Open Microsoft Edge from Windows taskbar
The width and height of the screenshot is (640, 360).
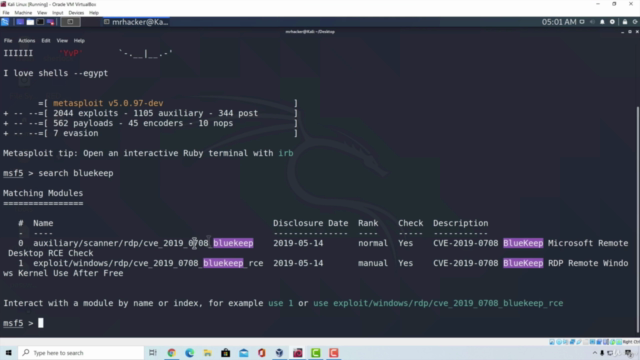(x=190, y=353)
